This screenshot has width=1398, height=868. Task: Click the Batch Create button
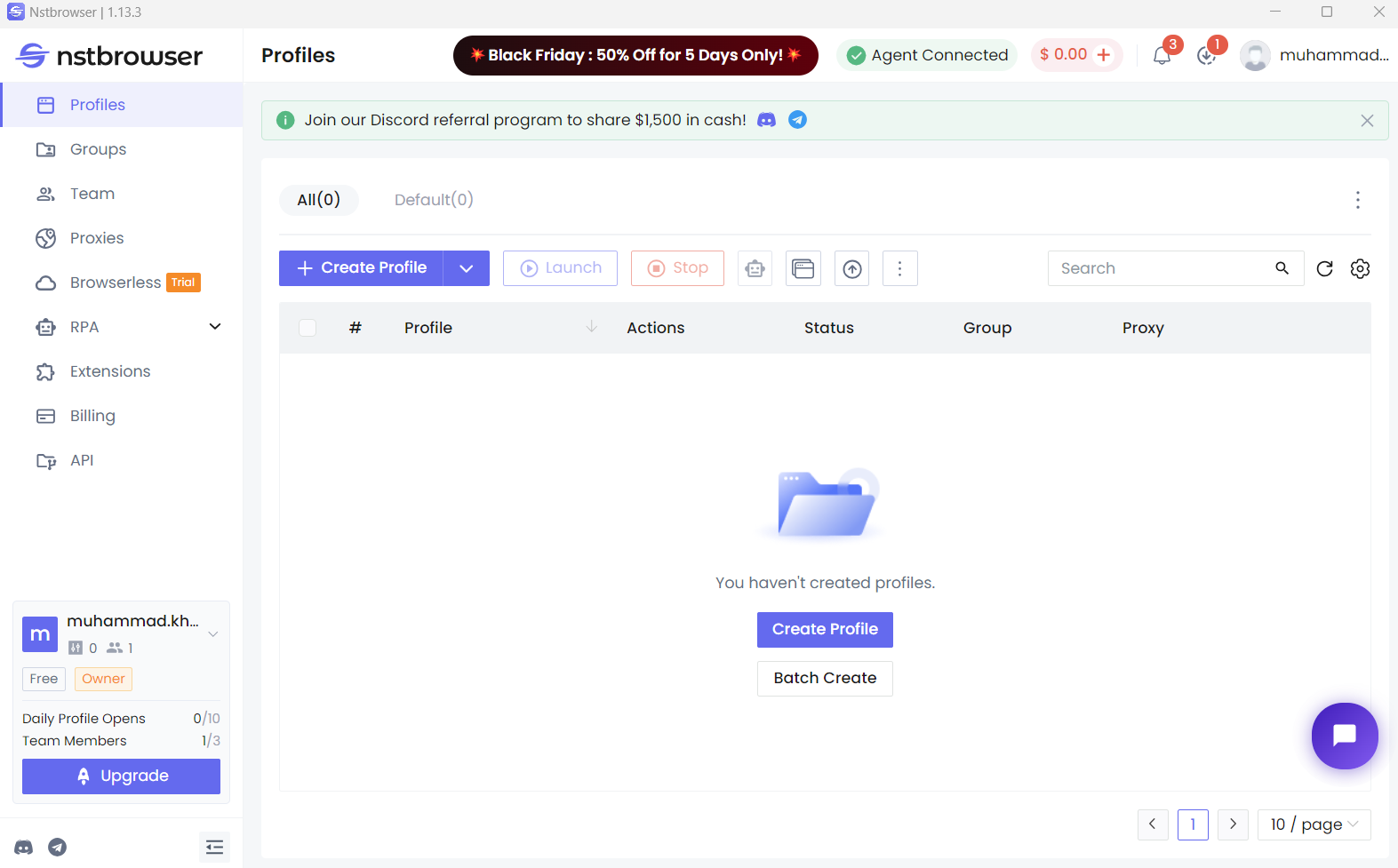(825, 679)
